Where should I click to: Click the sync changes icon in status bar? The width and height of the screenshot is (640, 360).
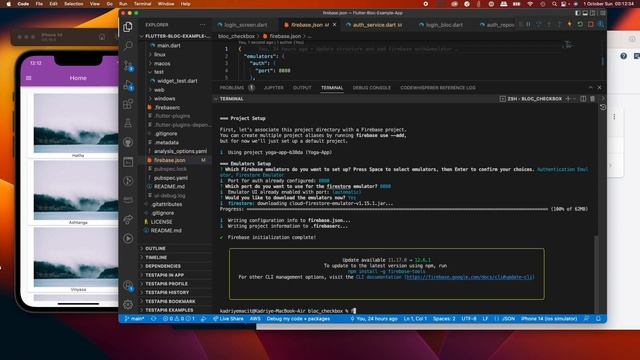click(x=154, y=318)
